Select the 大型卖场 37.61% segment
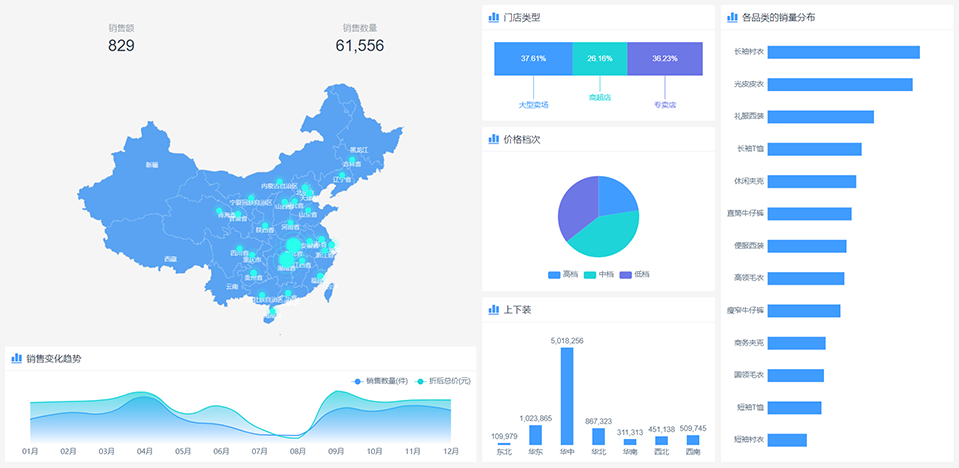Screen dimensions: 959x468 (533, 59)
